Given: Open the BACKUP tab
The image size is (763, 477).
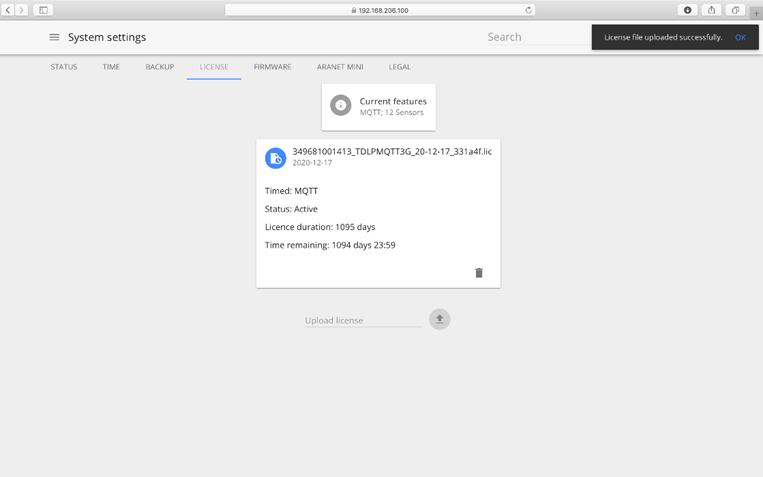Looking at the screenshot, I should 160,67.
